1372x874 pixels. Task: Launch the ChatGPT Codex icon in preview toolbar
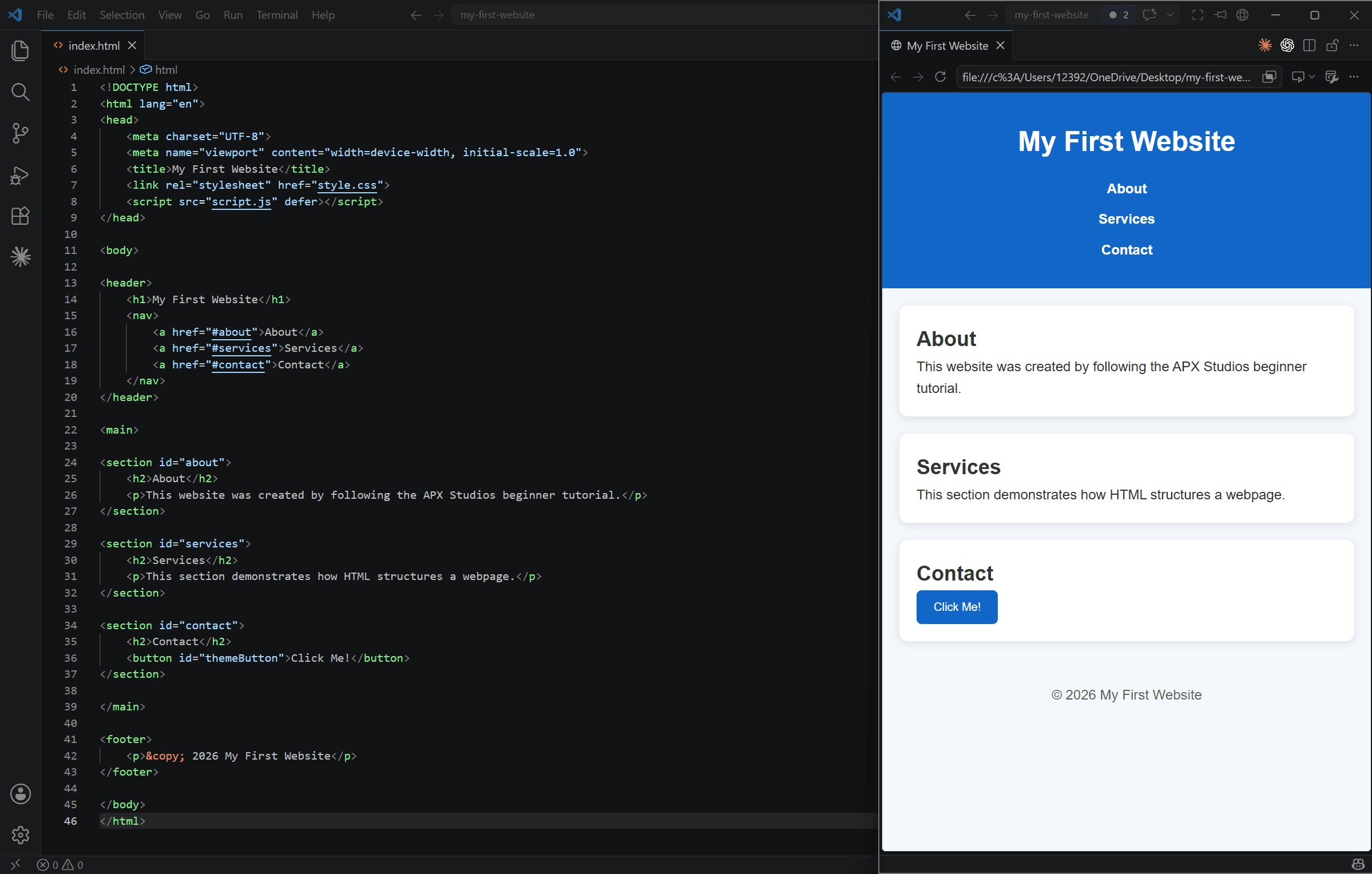pyautogui.click(x=1287, y=45)
